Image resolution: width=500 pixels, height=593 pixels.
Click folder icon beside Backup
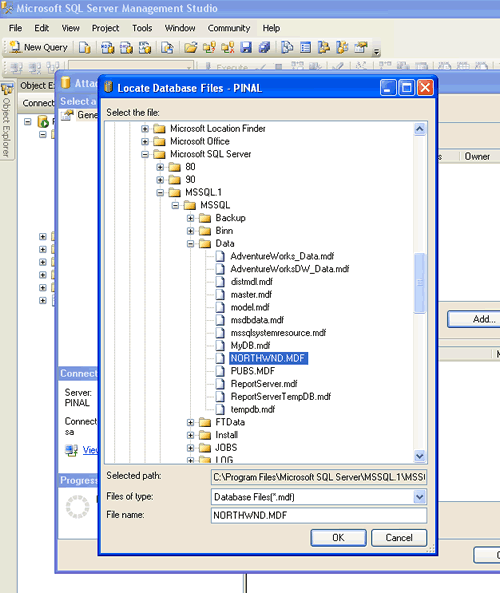(205, 218)
